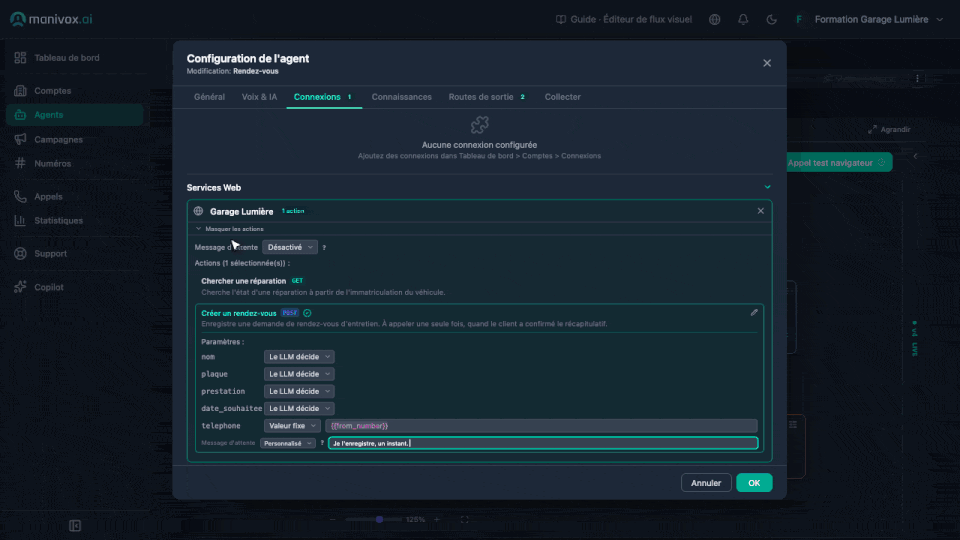Click Agrandir to expand the editor
Viewport: 960px width, 540px height.
click(x=889, y=130)
